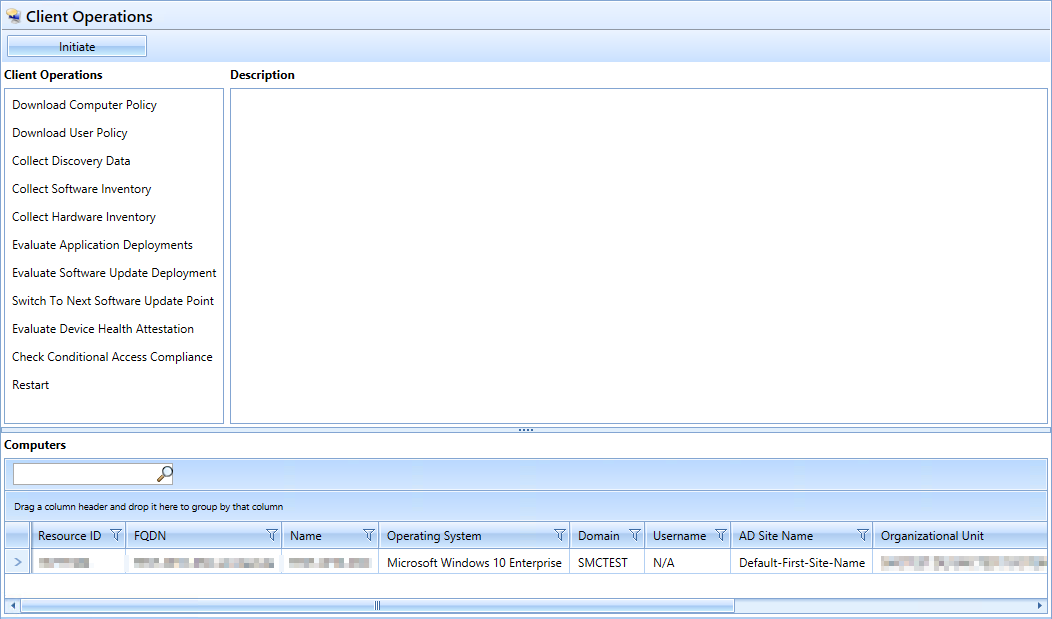Open filter for Resource ID column
This screenshot has width=1052, height=619.
[115, 535]
